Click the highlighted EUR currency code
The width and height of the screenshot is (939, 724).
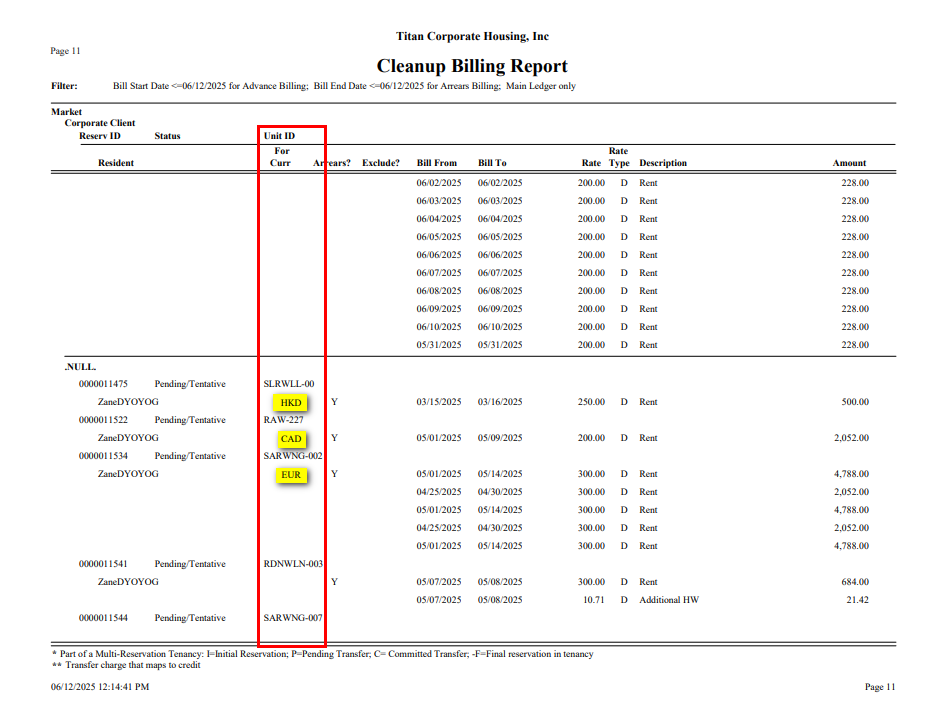point(291,475)
